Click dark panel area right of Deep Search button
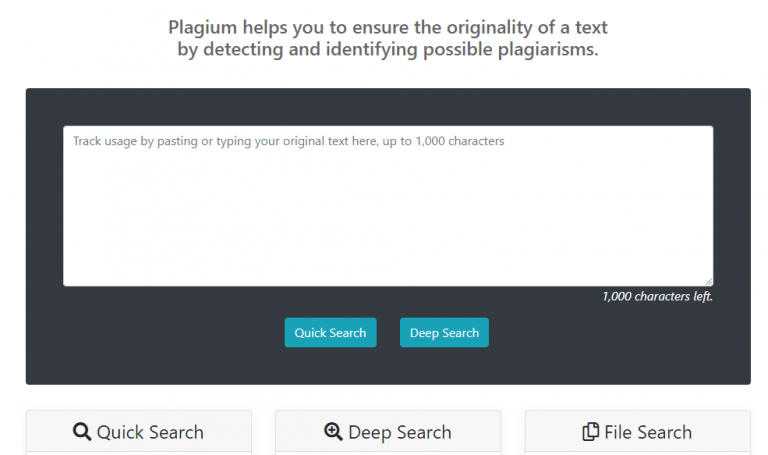The image size is (768, 455). pos(610,333)
